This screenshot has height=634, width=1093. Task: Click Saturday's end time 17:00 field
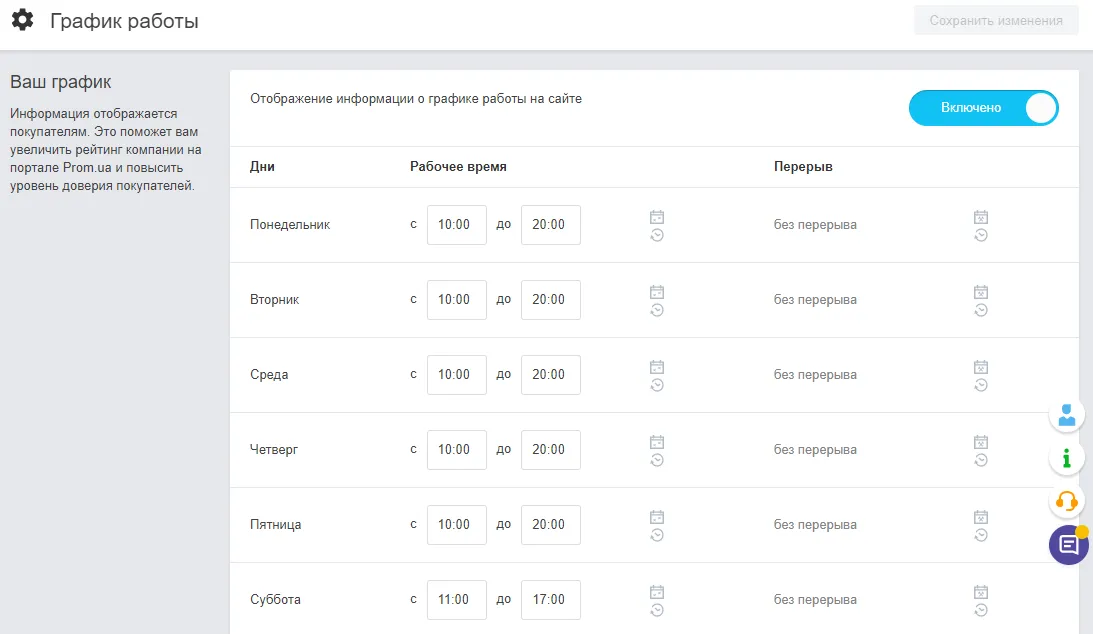pyautogui.click(x=551, y=600)
